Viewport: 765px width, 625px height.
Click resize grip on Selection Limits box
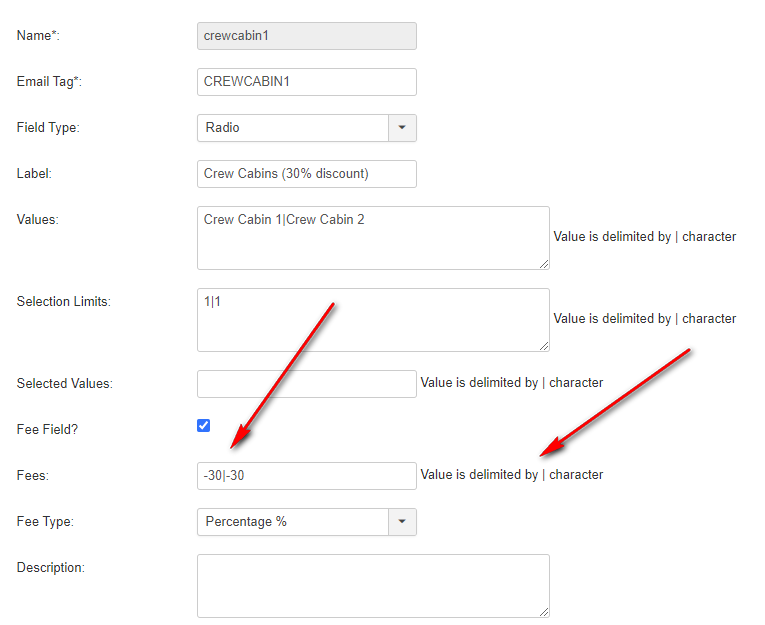point(544,346)
